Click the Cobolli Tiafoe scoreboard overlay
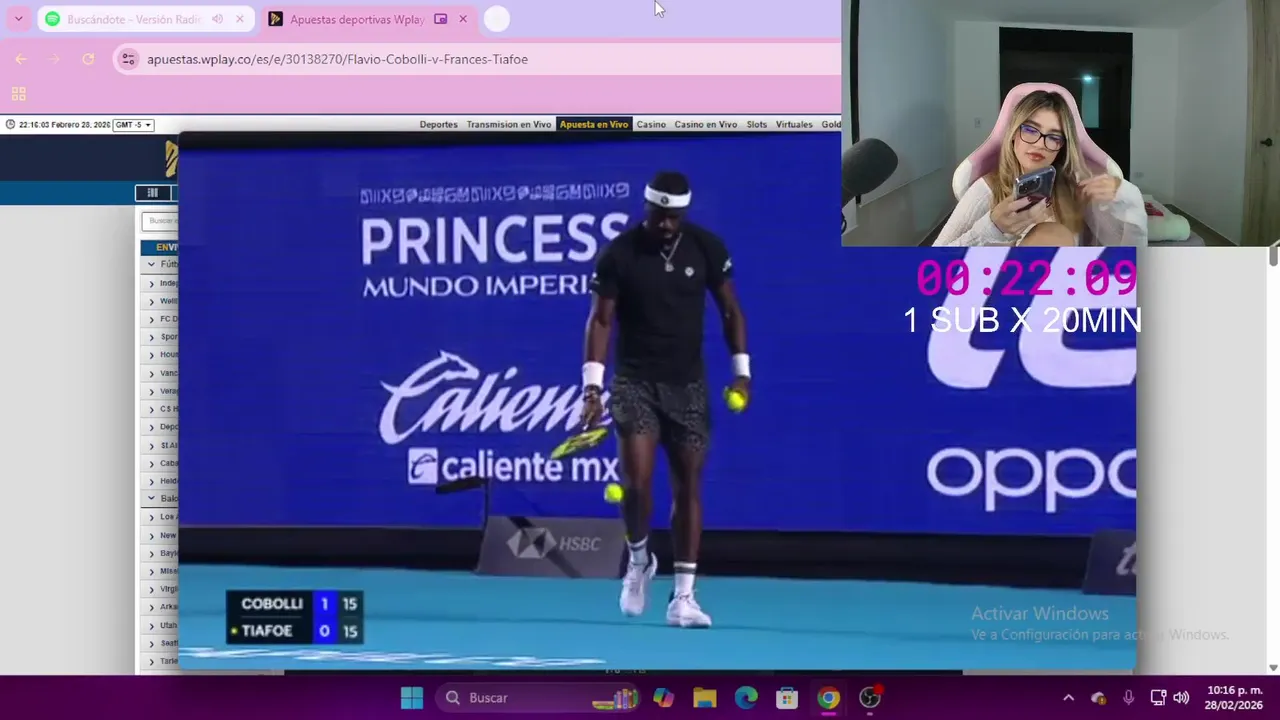The width and height of the screenshot is (1280, 720). click(294, 617)
